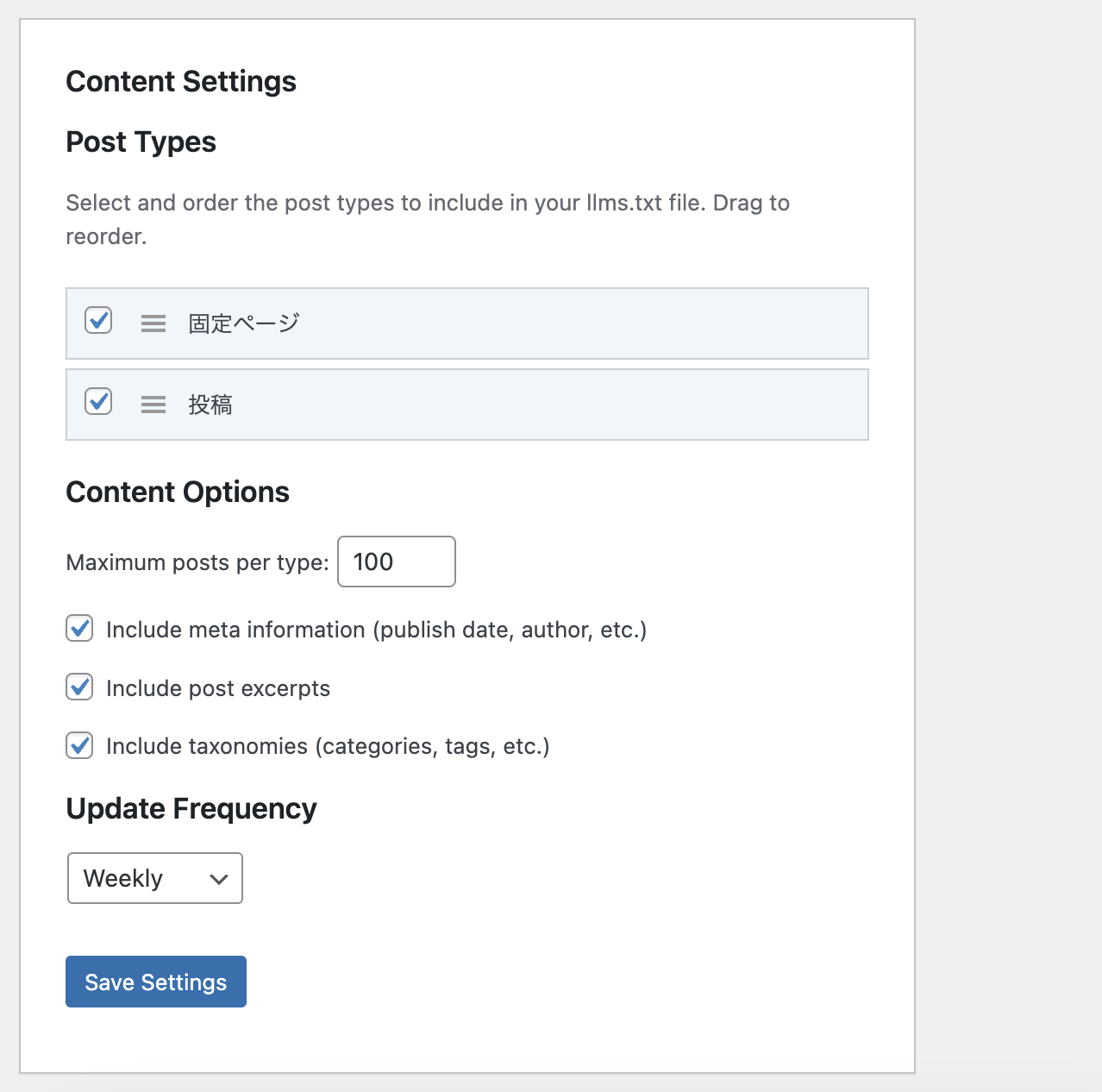
Task: Click the chevron arrow in the Weekly select
Action: pyautogui.click(x=218, y=879)
